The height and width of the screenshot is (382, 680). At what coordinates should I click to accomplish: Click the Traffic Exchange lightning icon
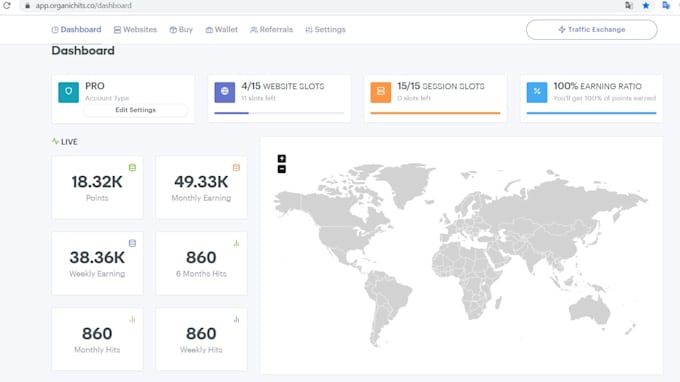click(562, 29)
